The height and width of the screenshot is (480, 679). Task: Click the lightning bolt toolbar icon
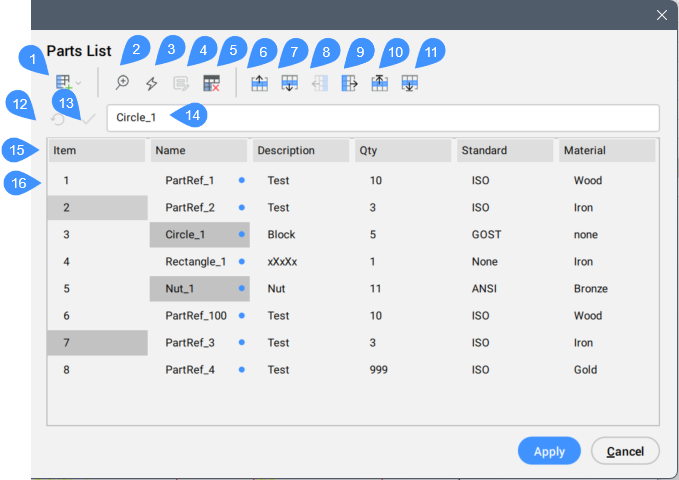coord(152,84)
